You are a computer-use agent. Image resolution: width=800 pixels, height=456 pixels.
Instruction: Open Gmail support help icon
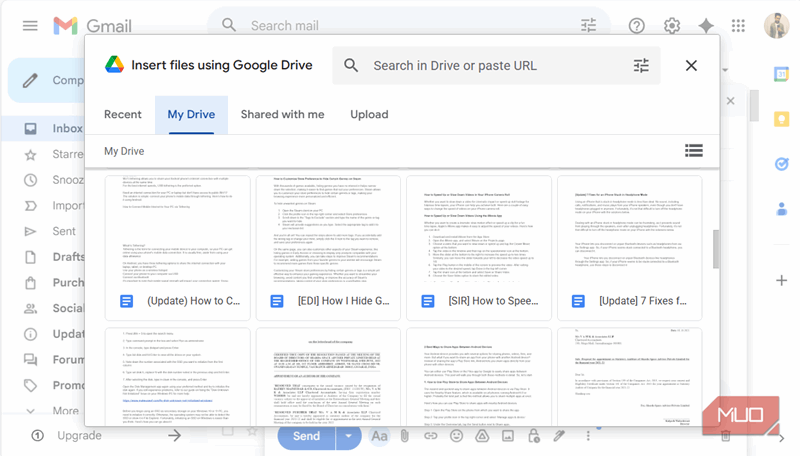pos(636,26)
